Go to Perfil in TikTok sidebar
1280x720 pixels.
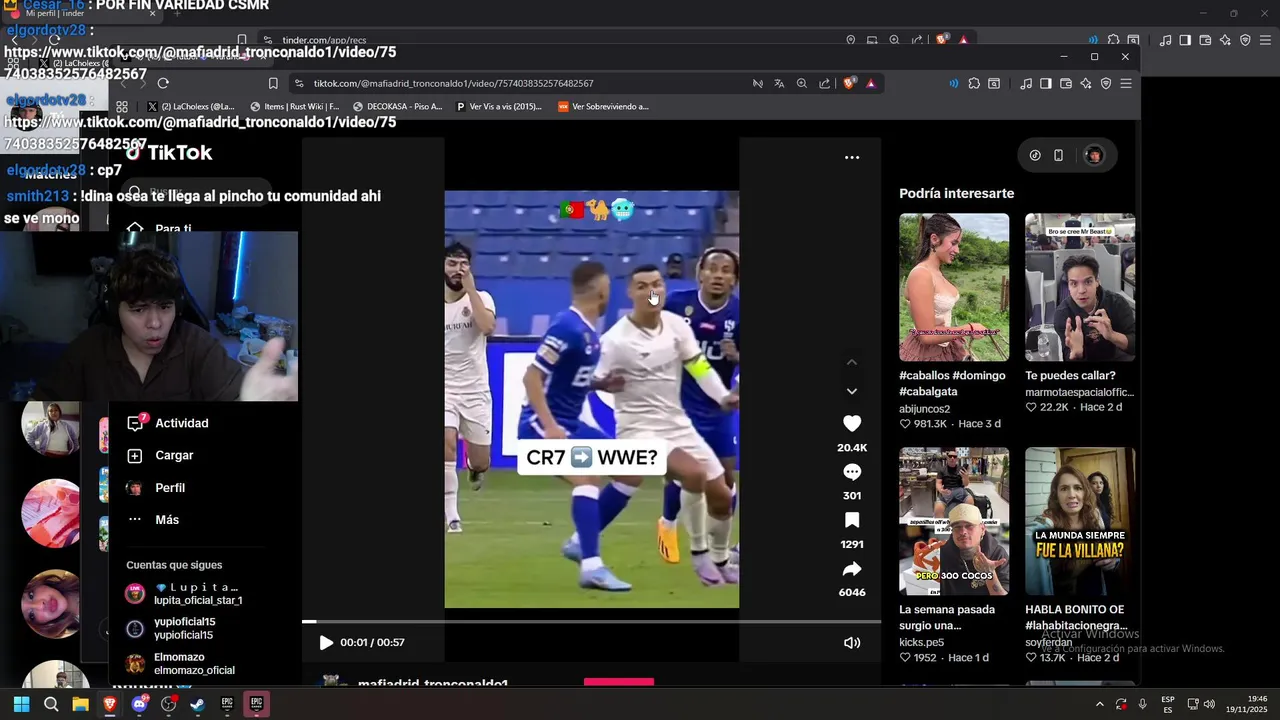point(156,488)
